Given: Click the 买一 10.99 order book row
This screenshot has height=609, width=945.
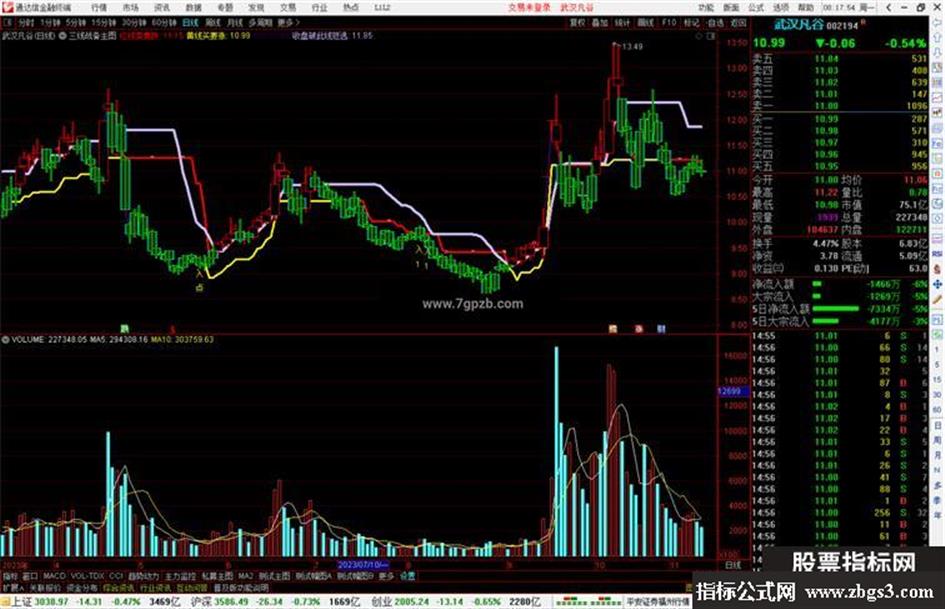Looking at the screenshot, I should (x=840, y=119).
